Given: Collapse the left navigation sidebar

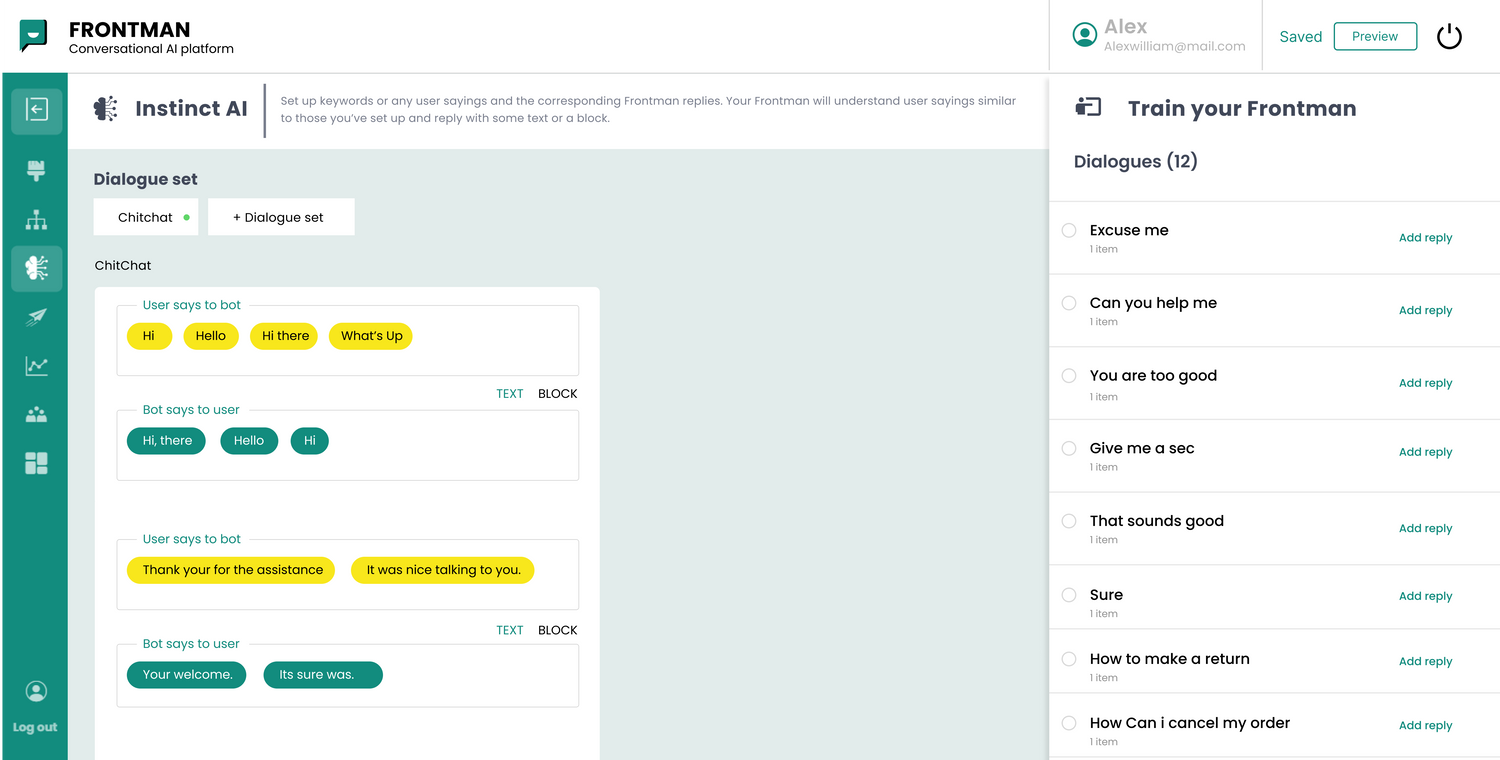Looking at the screenshot, I should coord(36,111).
